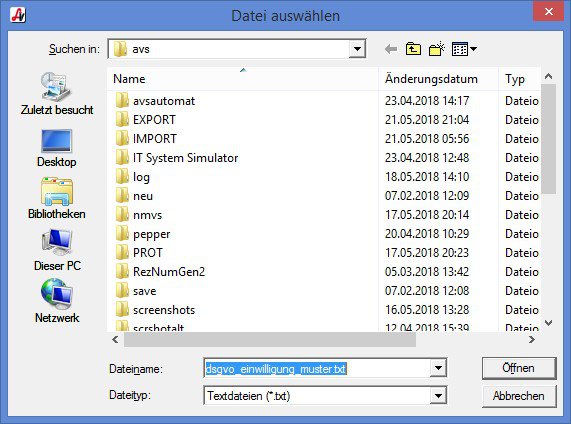Viewport: 571px width, 424px height.
Task: Click date 18.05.2018 14:10 of log
Action: (x=427, y=177)
